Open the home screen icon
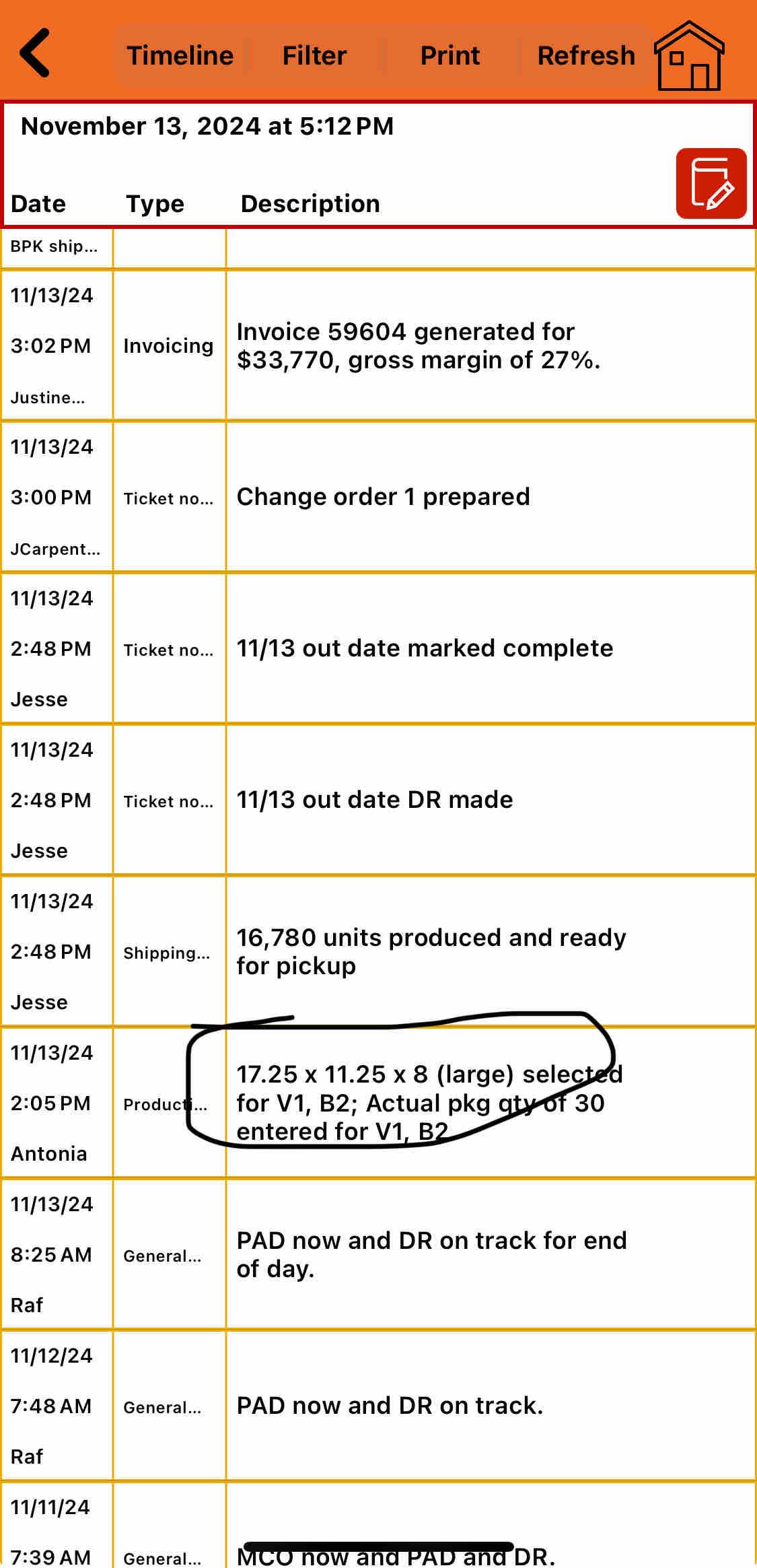Viewport: 757px width, 1568px height. point(689,56)
